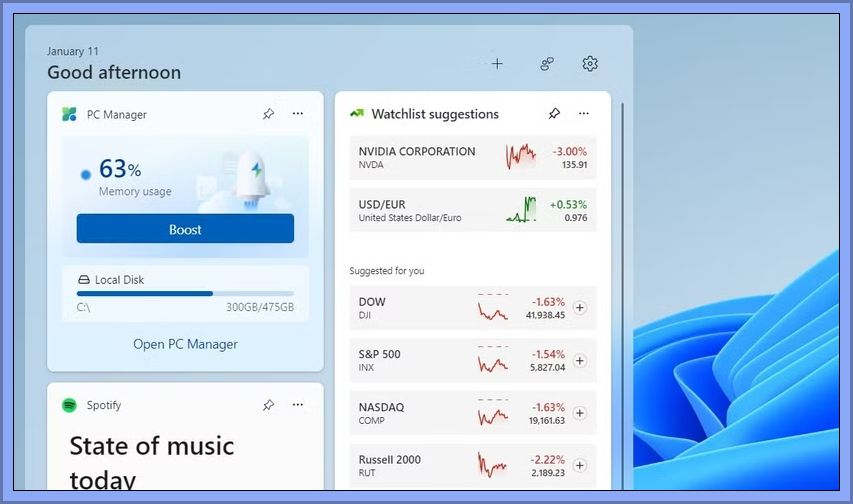The height and width of the screenshot is (504, 853).
Task: Open the DOW index row
Action: coord(473,308)
